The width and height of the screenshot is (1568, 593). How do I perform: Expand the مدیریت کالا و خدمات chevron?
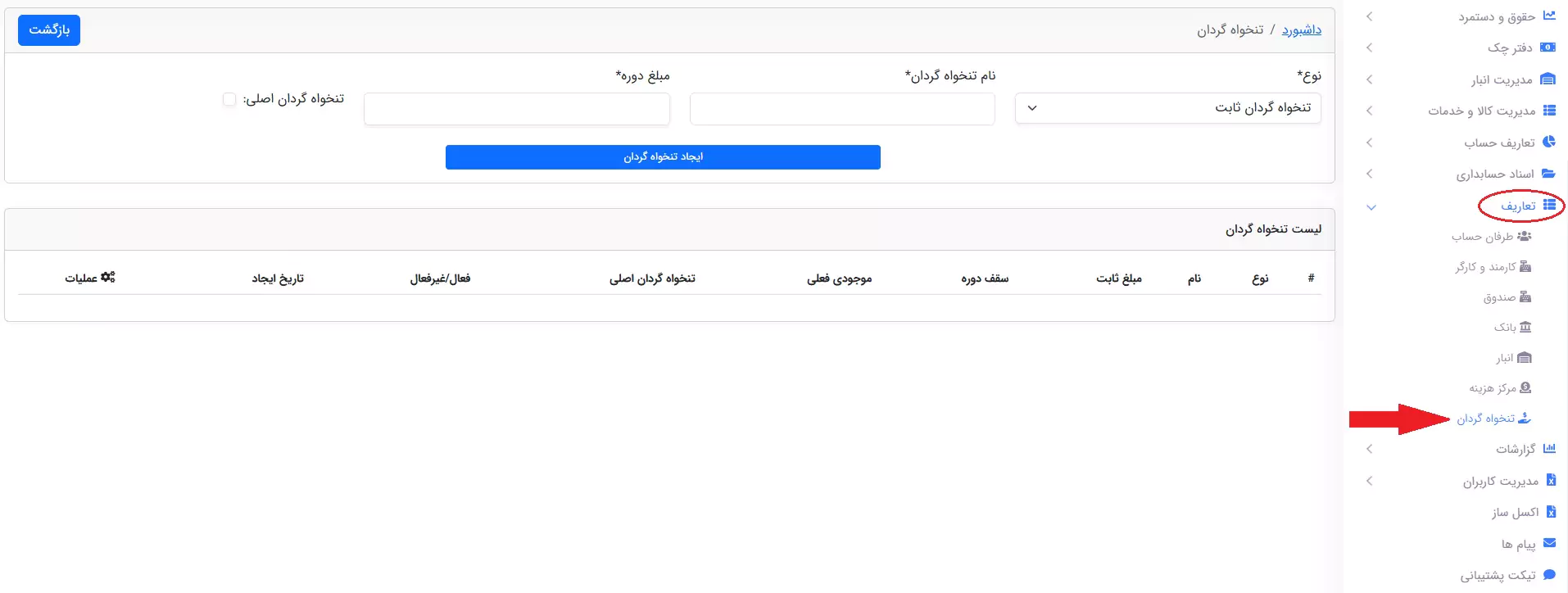1369,111
